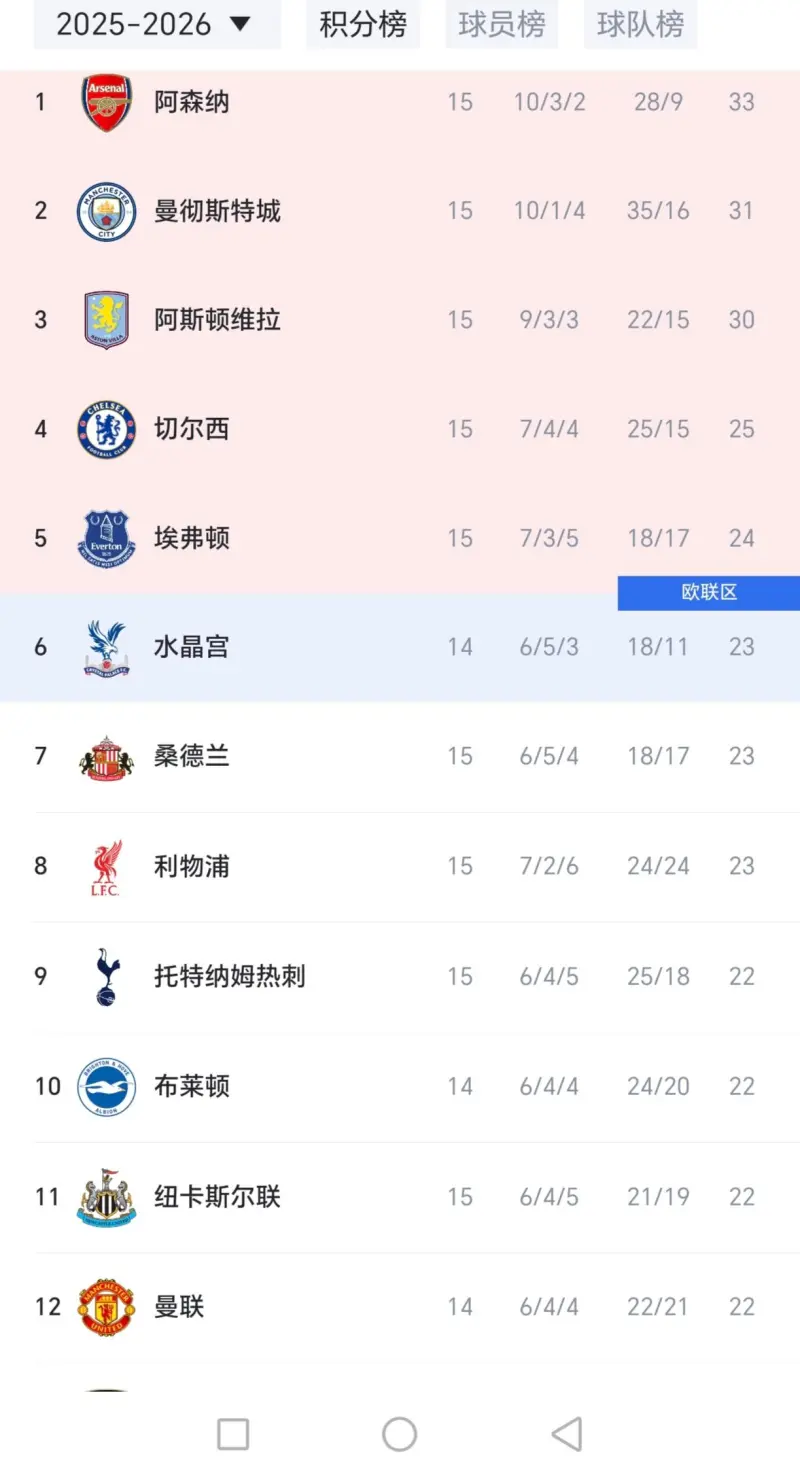Select the 积分榜 tab

[363, 25]
